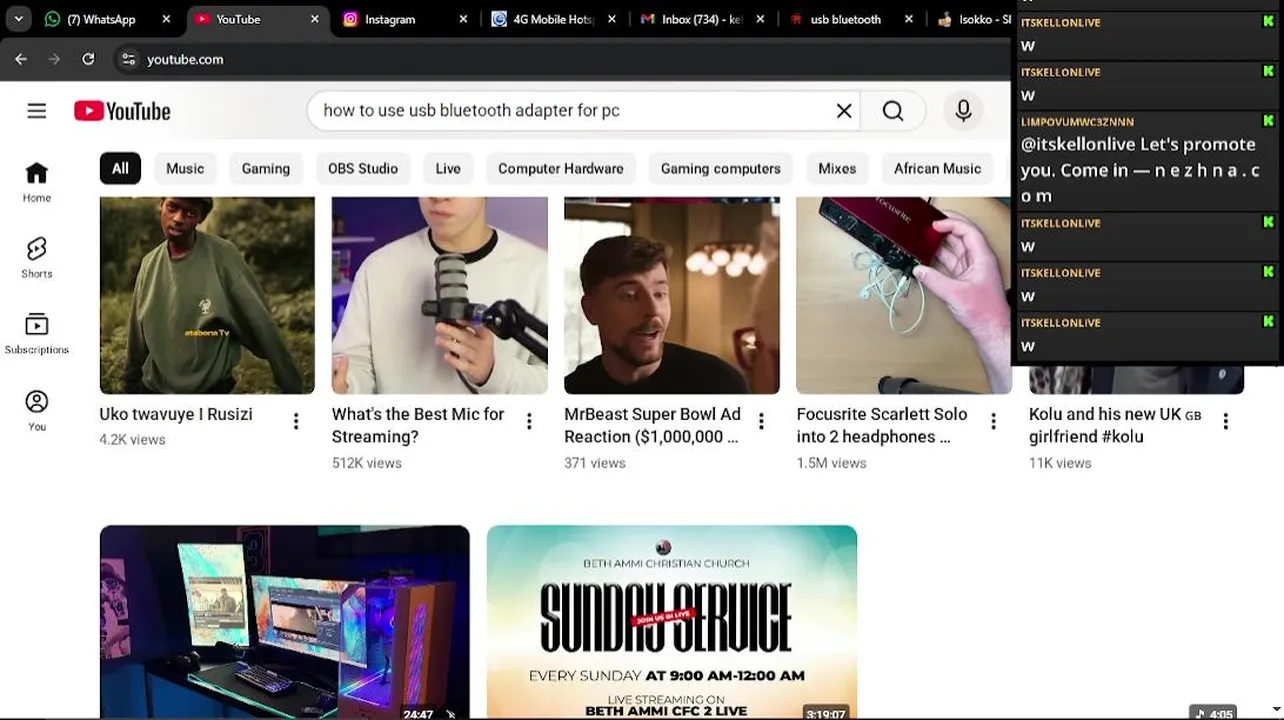
Task: Select the Live filter chip
Action: (x=448, y=168)
